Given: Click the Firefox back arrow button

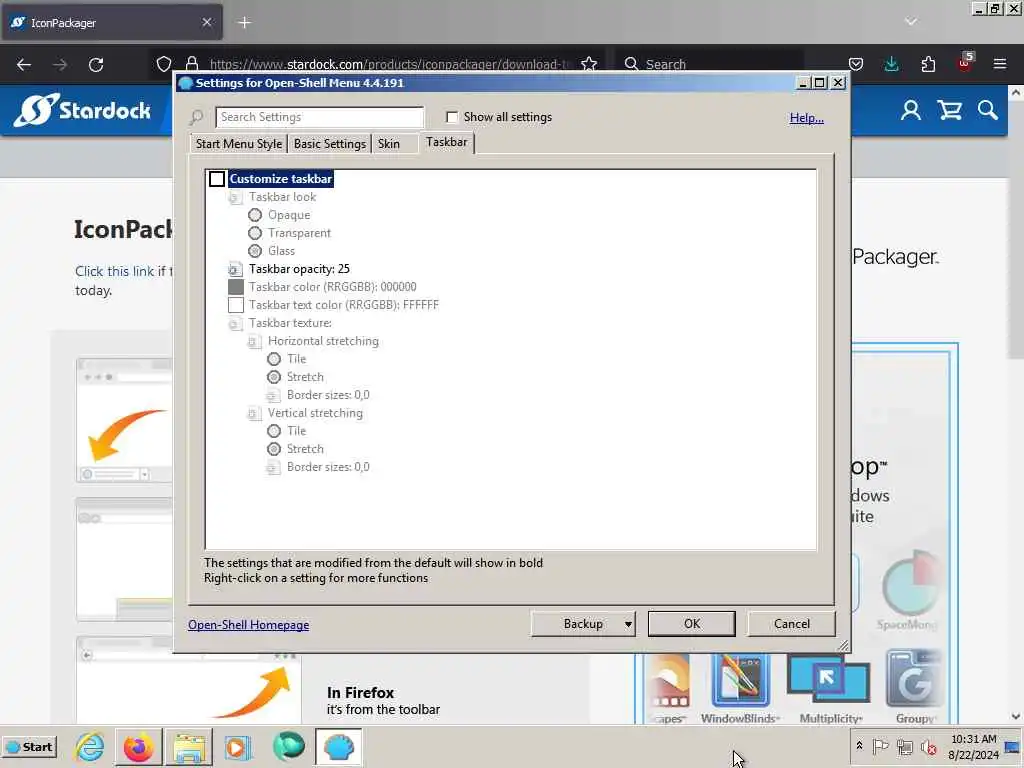Looking at the screenshot, I should point(24,64).
